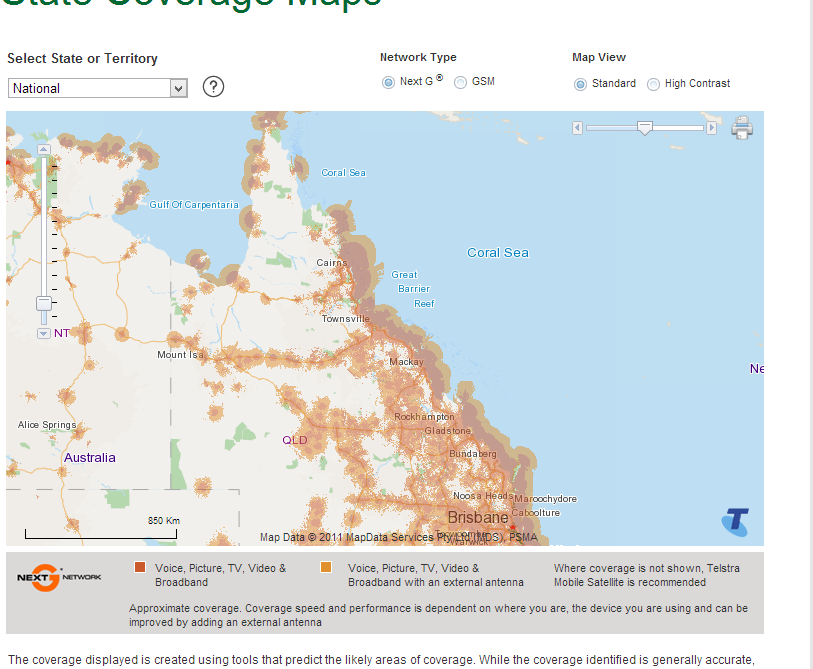Viewport: 813px width, 669px height.
Task: Choose High Contrast map view
Action: tap(653, 84)
